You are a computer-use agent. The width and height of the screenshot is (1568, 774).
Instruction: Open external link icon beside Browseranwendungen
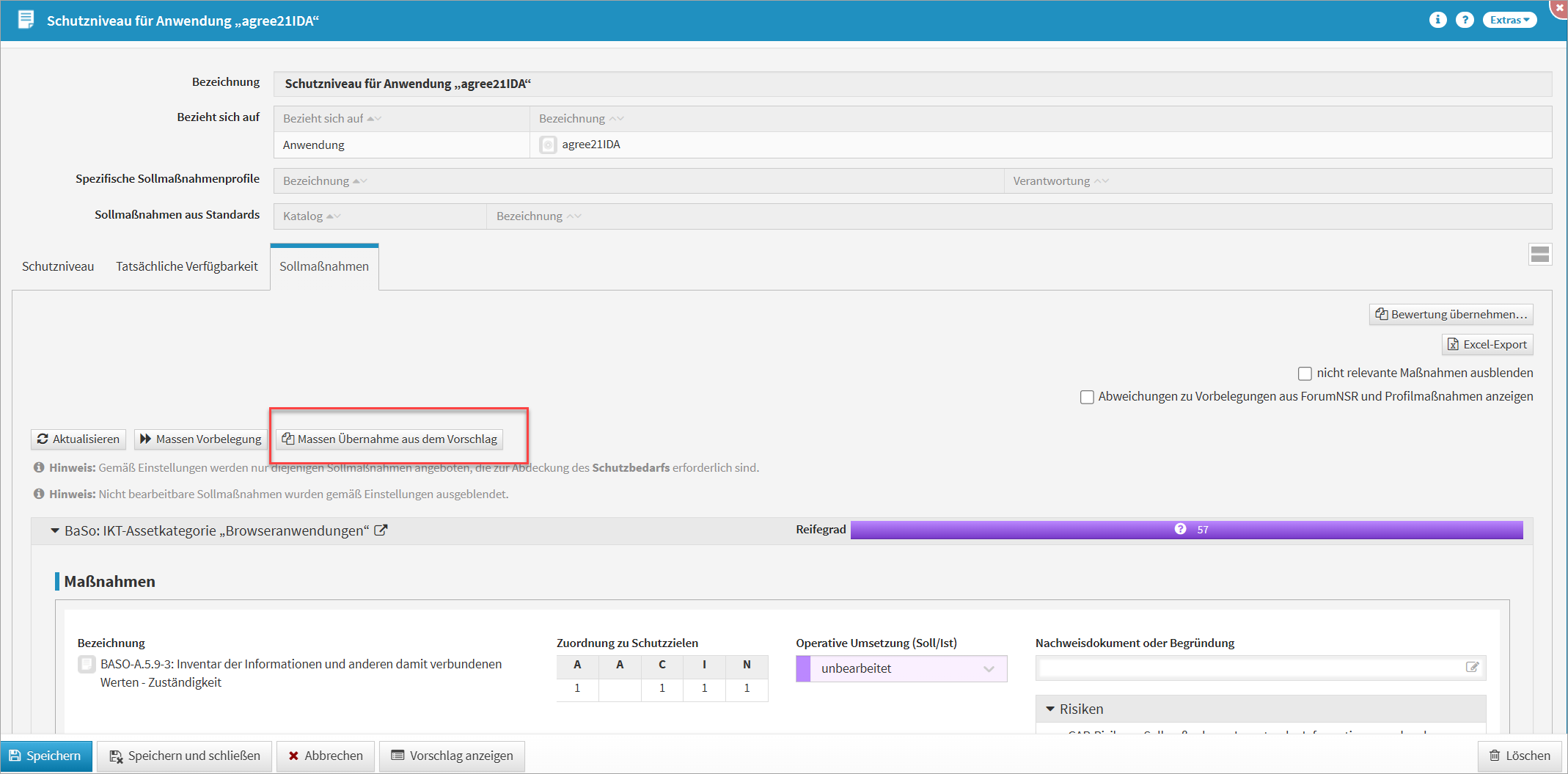pyautogui.click(x=381, y=530)
